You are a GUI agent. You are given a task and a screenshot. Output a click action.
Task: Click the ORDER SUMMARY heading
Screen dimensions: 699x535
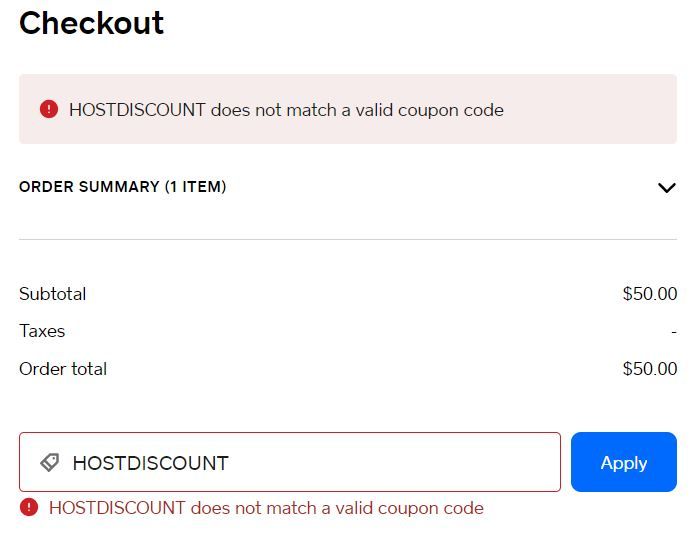(89, 187)
